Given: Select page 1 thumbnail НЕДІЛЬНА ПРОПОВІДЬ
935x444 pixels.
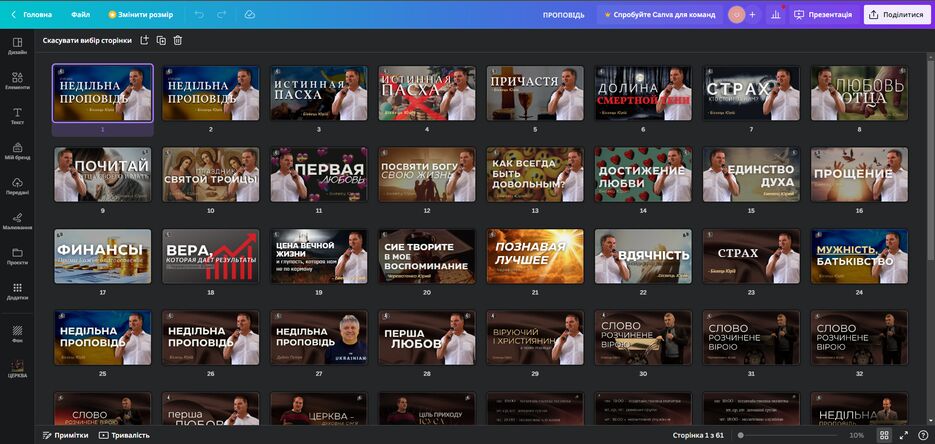Looking at the screenshot, I should [103, 93].
